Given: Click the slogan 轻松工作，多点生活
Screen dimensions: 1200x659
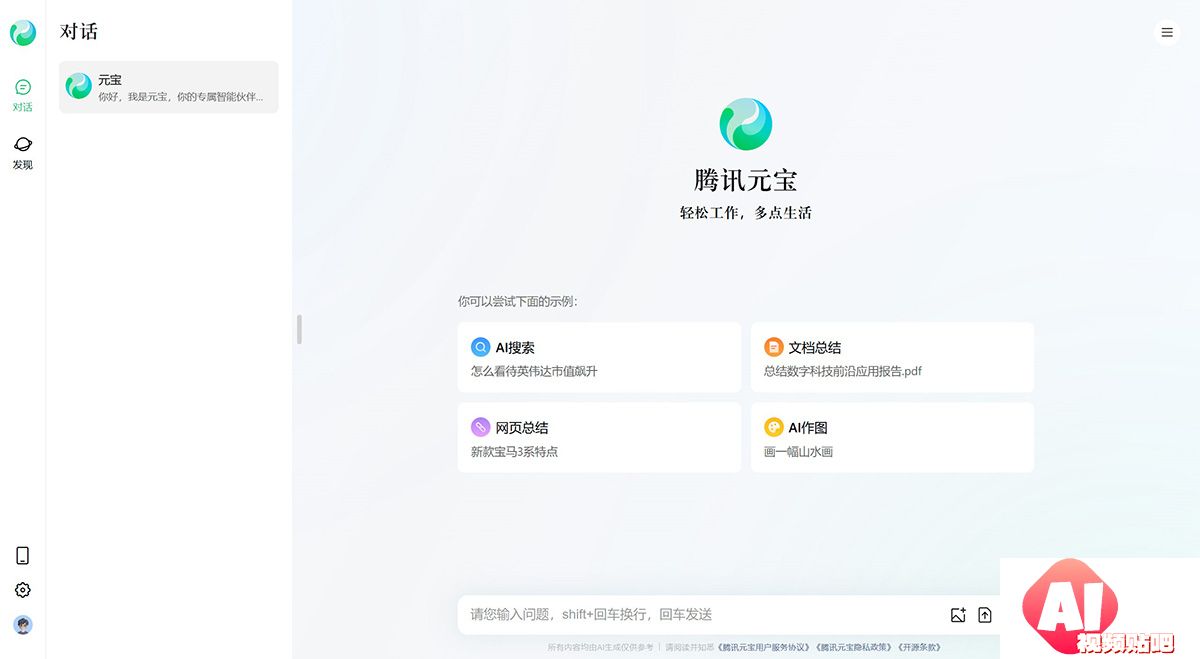Looking at the screenshot, I should pos(746,212).
